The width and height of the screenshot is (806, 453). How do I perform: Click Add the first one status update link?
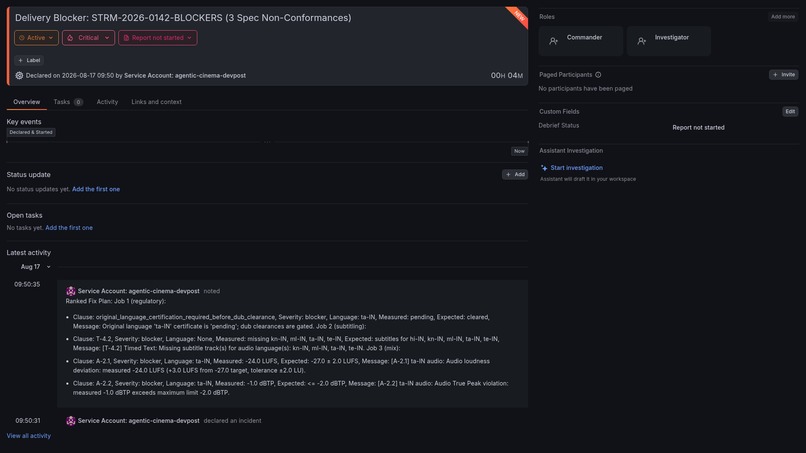tap(96, 189)
